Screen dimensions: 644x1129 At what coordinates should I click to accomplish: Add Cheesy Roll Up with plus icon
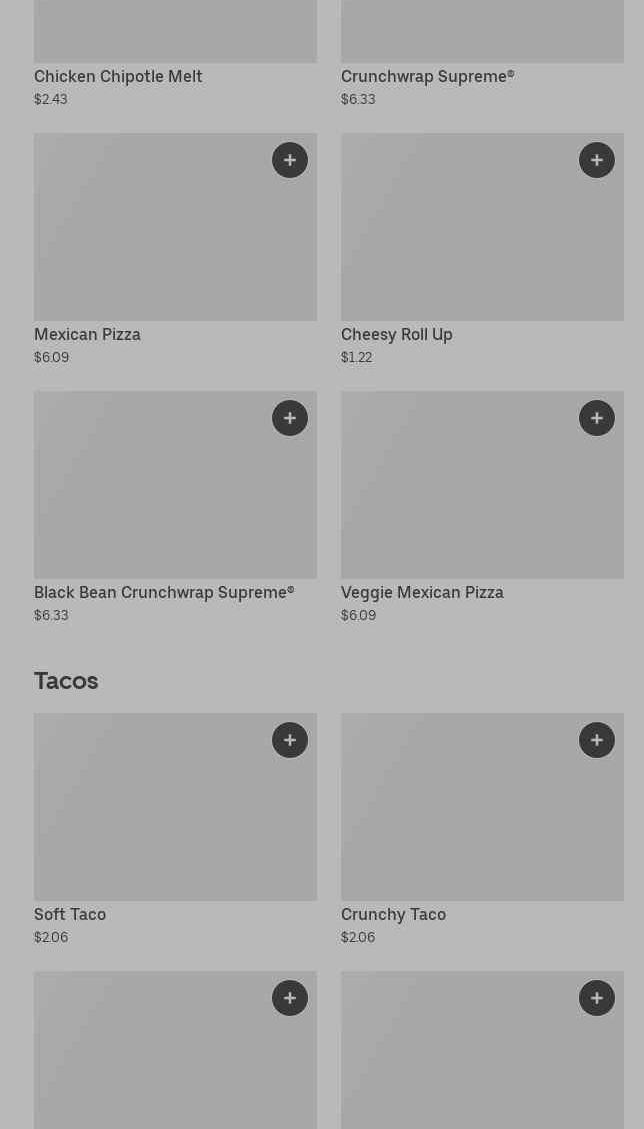tap(597, 160)
